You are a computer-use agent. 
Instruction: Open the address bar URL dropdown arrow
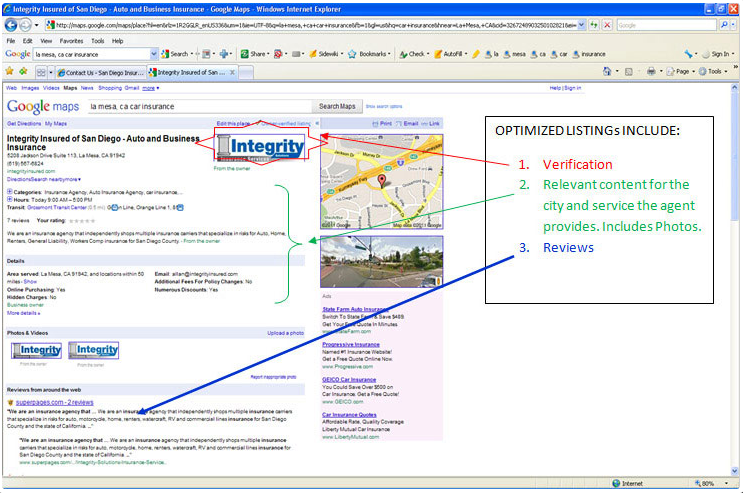(582, 25)
